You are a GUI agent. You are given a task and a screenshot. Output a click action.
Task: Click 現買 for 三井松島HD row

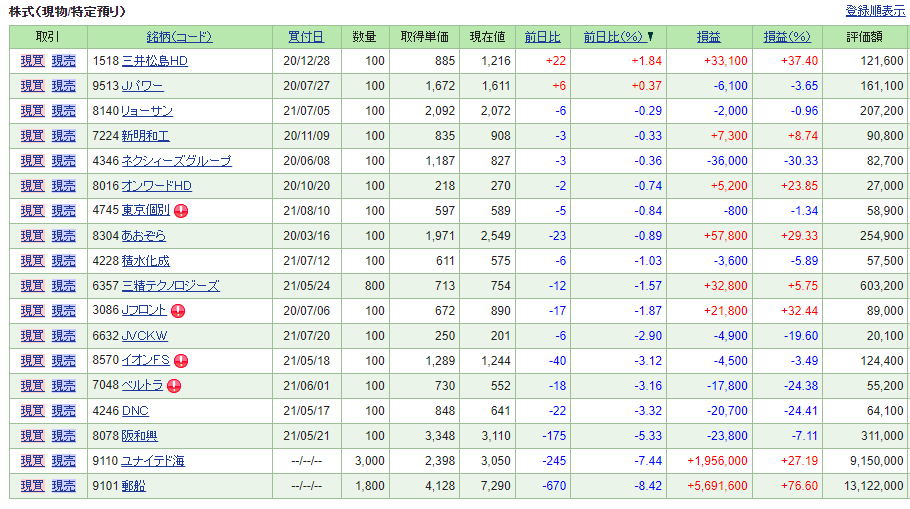click(32, 61)
